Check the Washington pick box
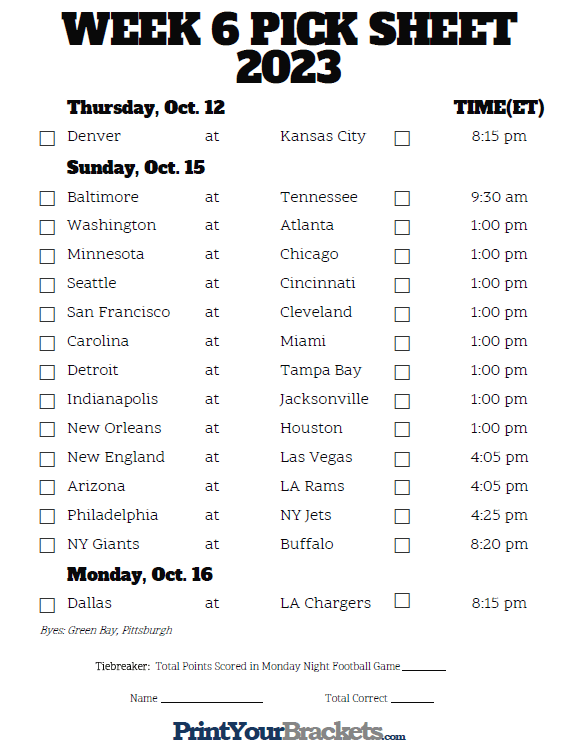Screen dimensions: 580x751 [x=47, y=227]
